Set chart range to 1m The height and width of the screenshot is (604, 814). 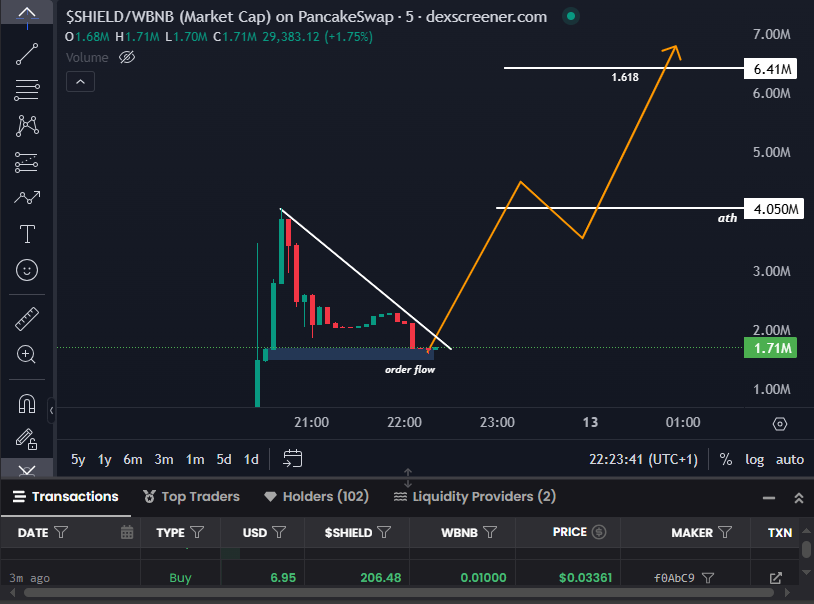point(195,460)
